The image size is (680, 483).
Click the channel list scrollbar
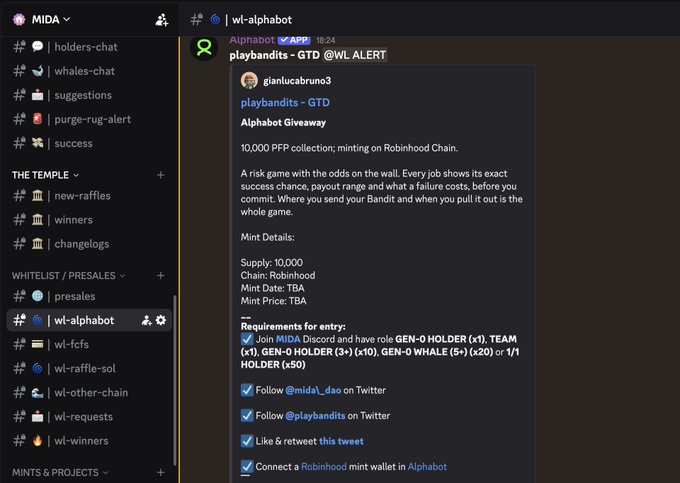[x=175, y=381]
